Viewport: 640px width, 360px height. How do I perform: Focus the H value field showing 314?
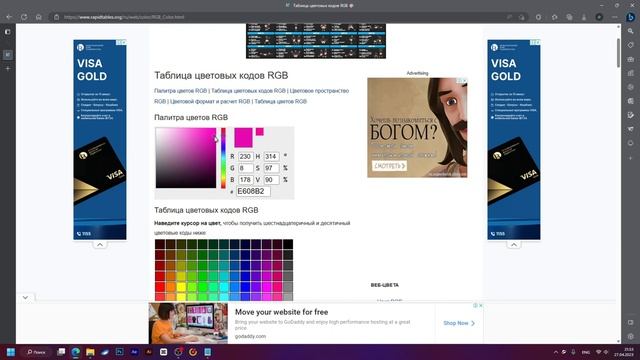coord(271,156)
